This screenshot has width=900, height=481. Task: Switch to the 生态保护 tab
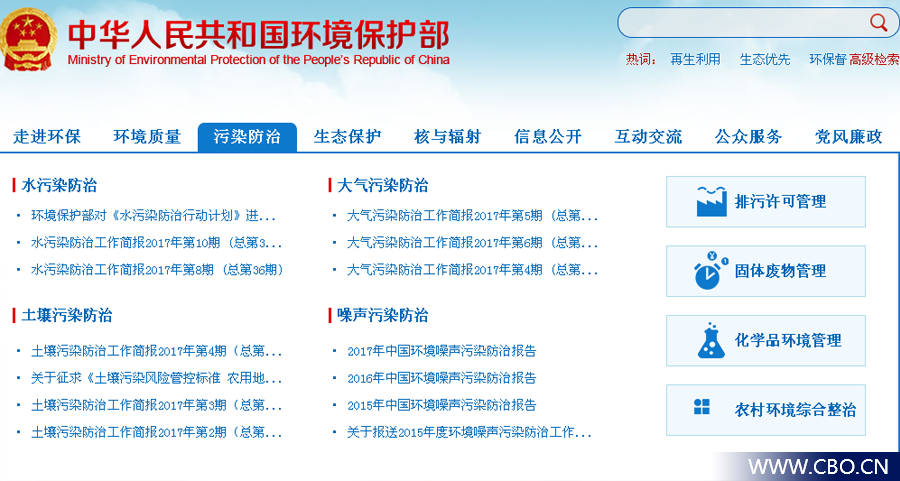click(347, 137)
